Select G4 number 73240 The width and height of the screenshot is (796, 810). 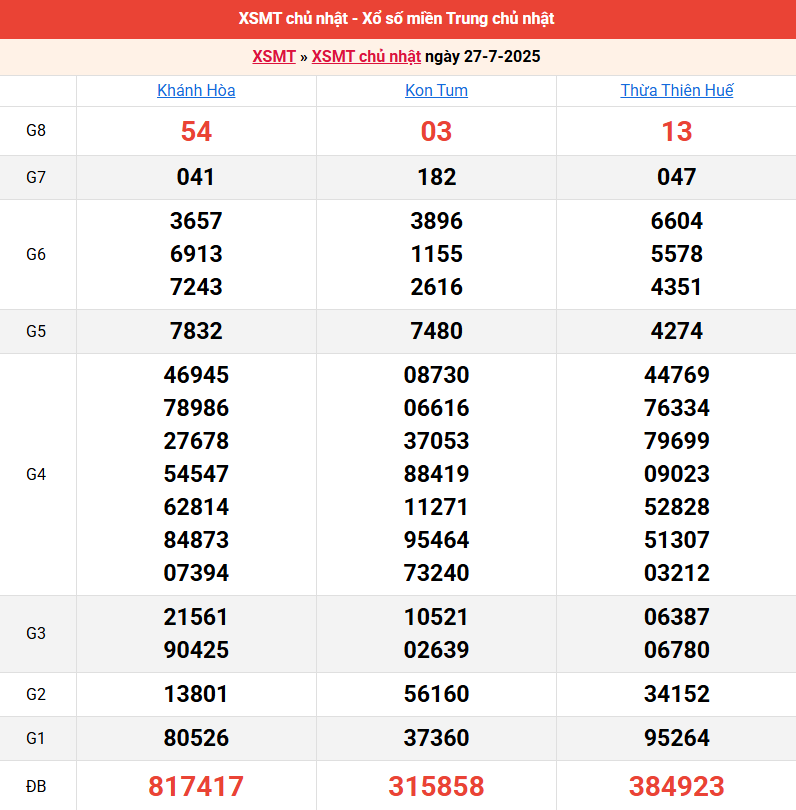pos(436,573)
